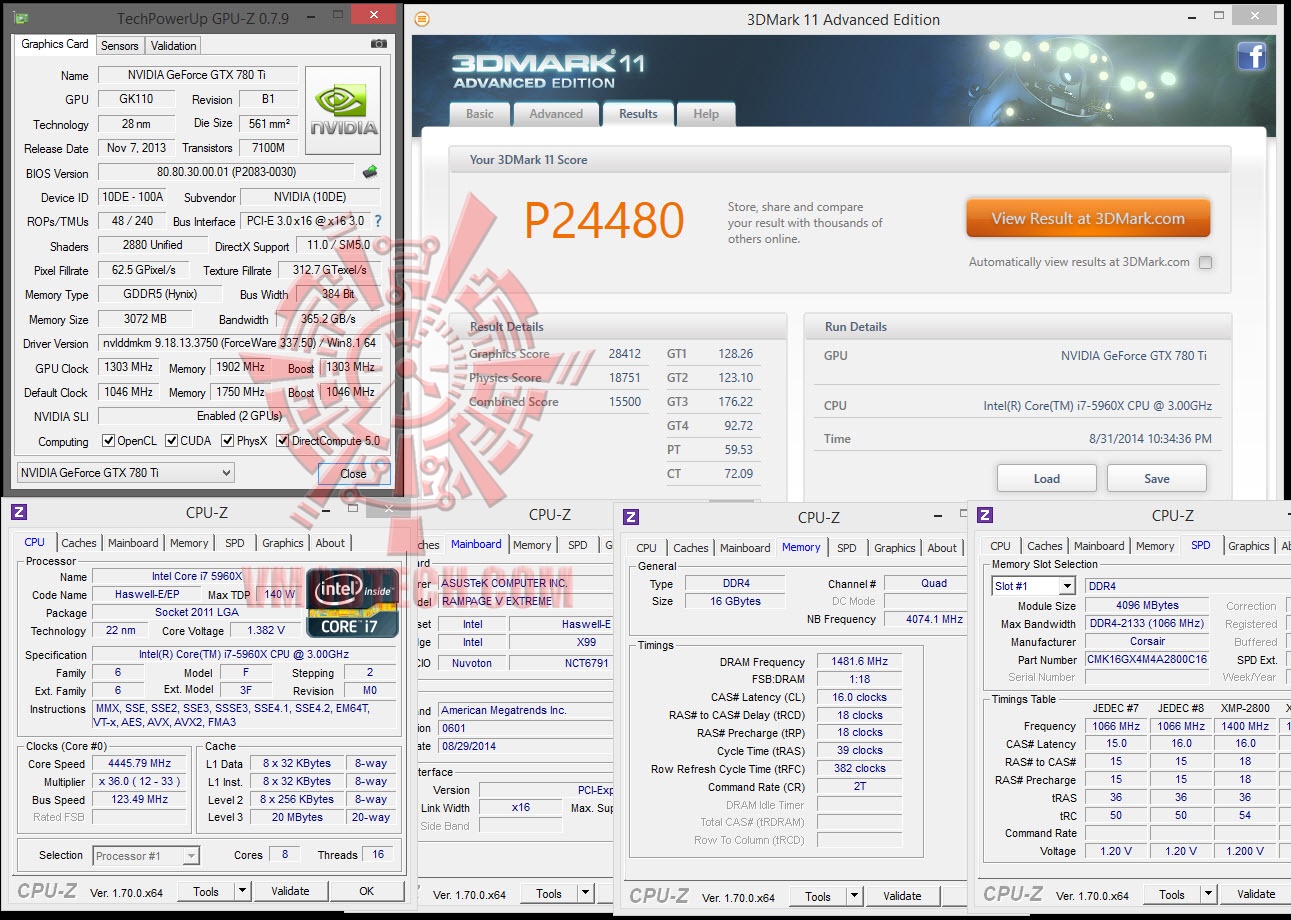Click the Load button in 3DMark

pos(1047,478)
